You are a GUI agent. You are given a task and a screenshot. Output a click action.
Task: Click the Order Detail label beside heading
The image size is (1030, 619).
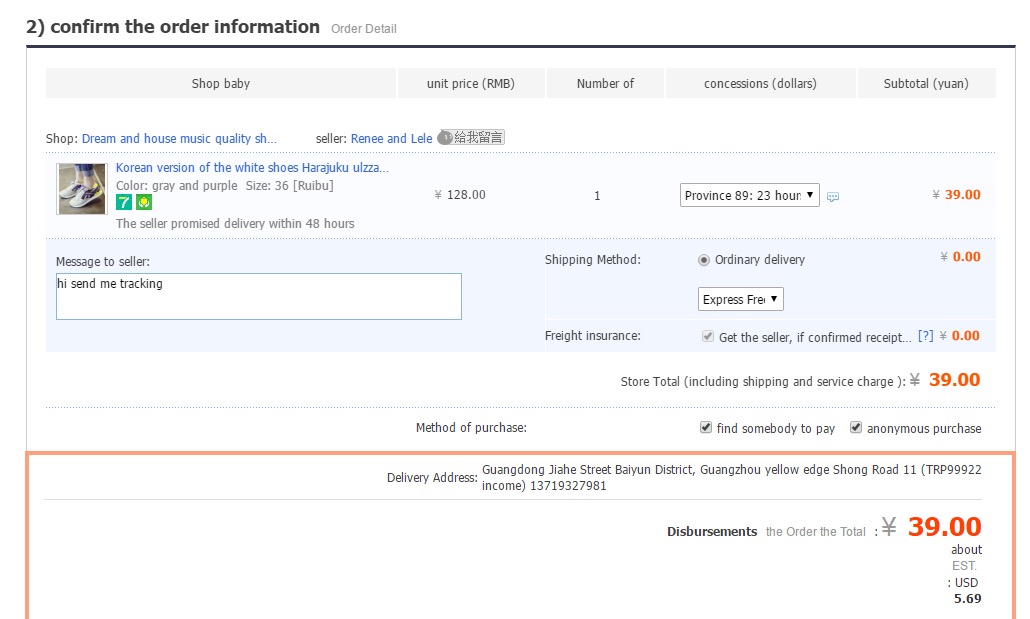364,29
